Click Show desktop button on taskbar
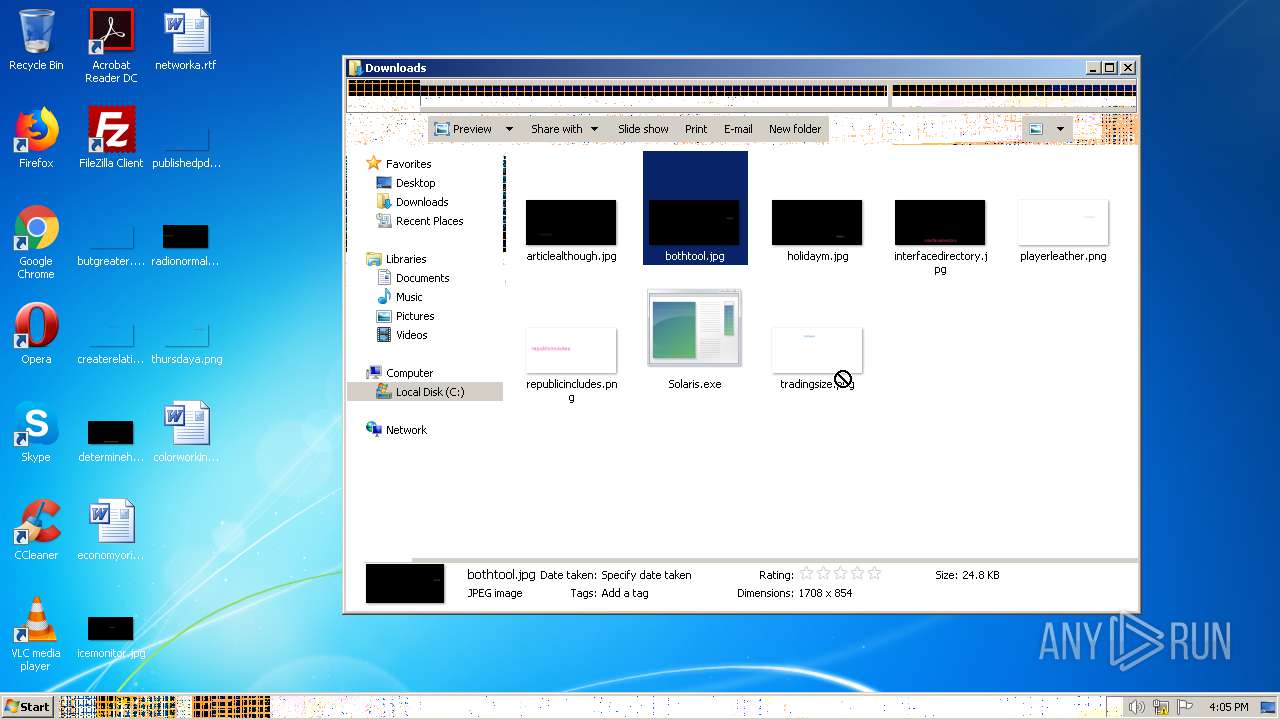This screenshot has width=1280, height=720. click(1269, 707)
